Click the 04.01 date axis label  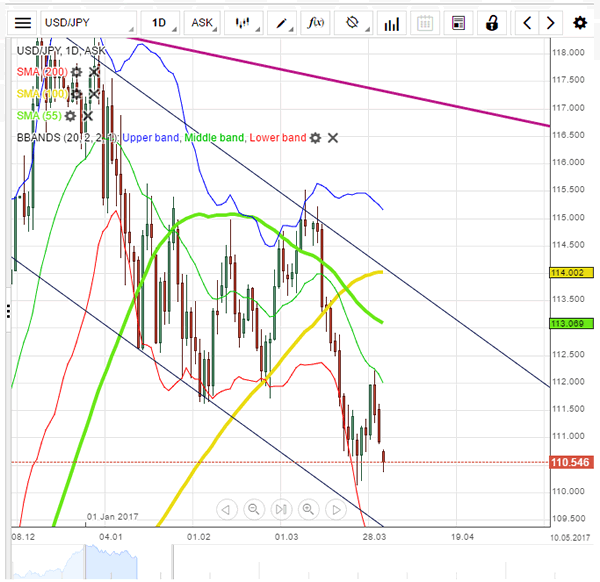tap(111, 537)
